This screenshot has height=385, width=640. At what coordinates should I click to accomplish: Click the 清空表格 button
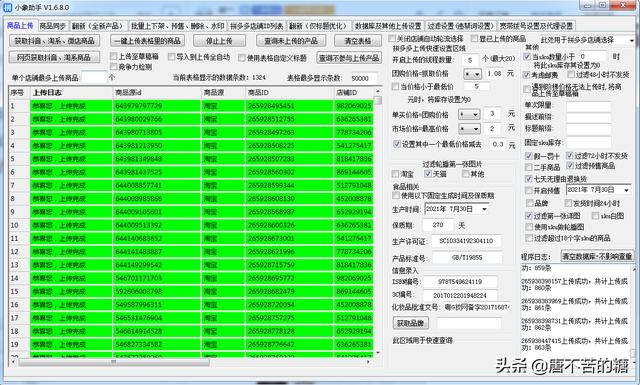click(358, 41)
